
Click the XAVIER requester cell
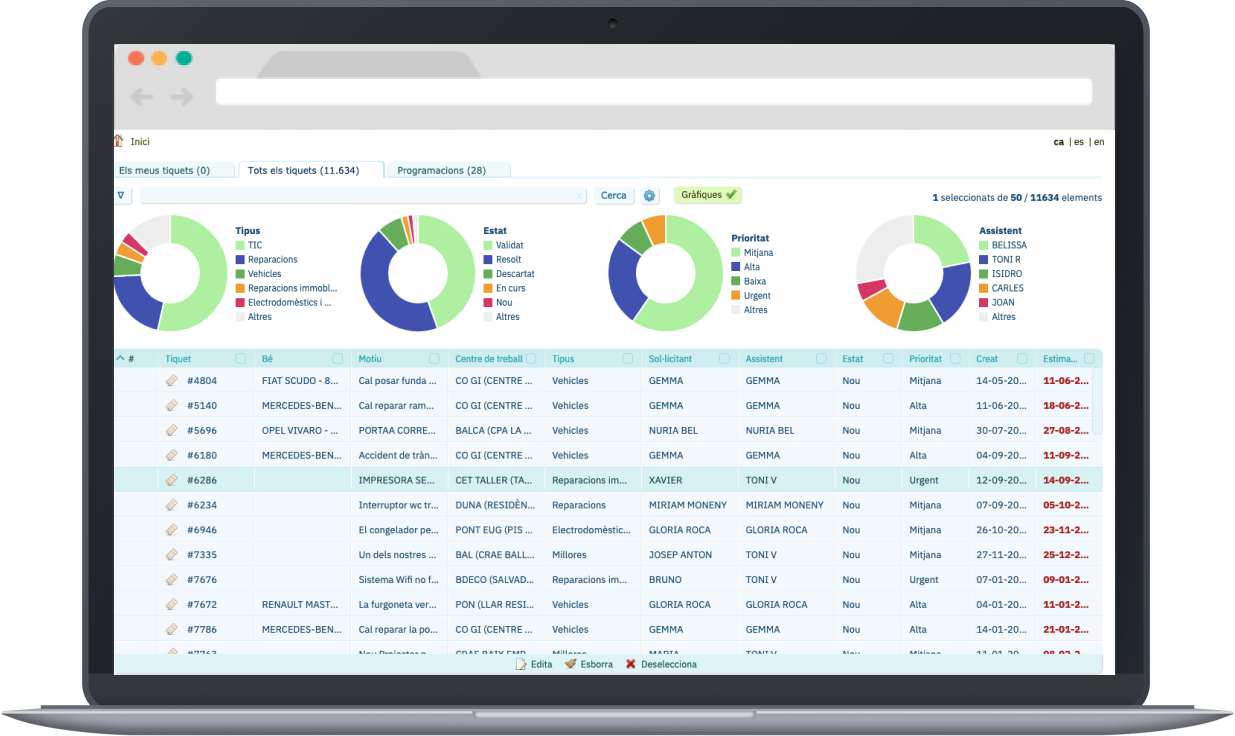(x=689, y=480)
